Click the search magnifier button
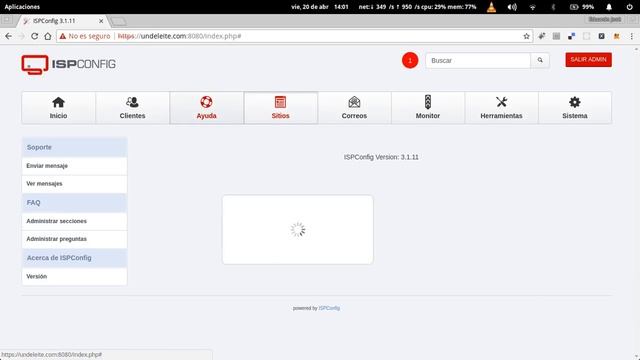 (540, 60)
